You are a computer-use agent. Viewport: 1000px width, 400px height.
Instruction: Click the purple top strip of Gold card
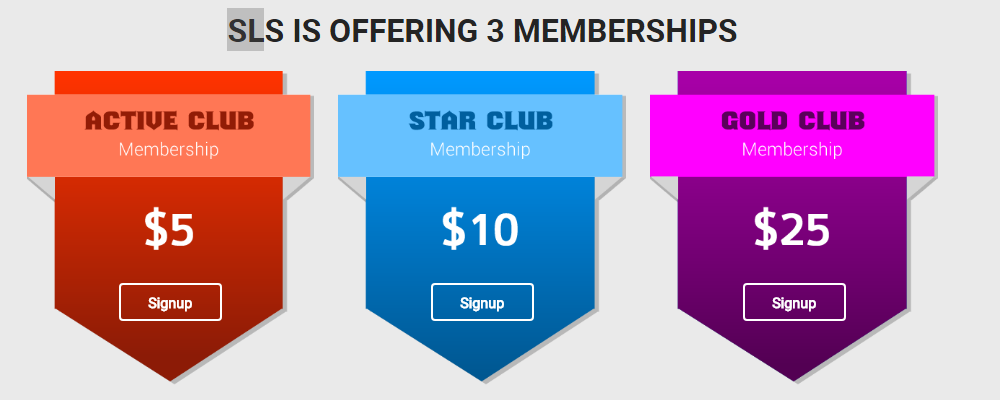792,82
